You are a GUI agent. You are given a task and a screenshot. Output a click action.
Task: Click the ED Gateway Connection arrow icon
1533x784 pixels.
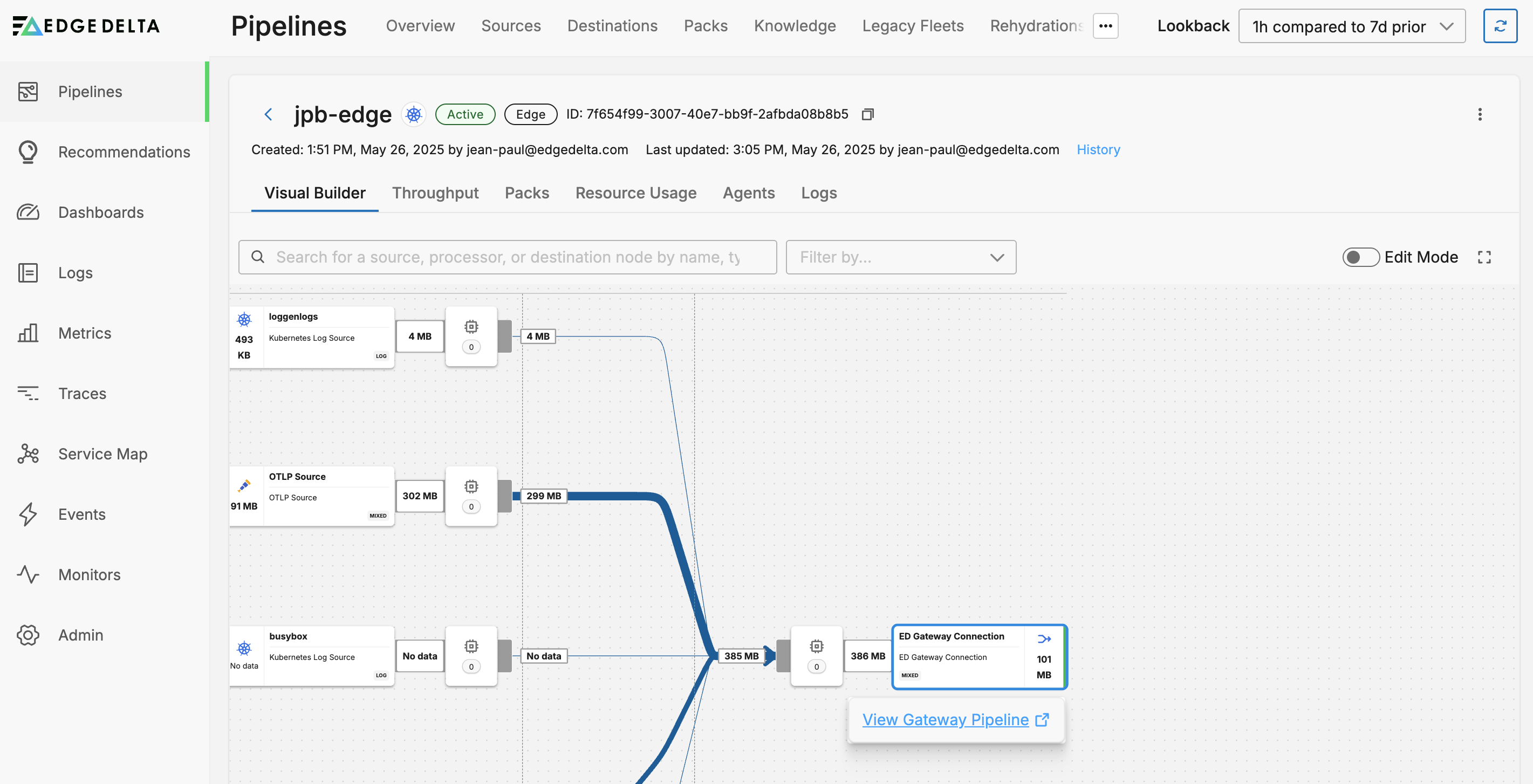[x=1044, y=639]
